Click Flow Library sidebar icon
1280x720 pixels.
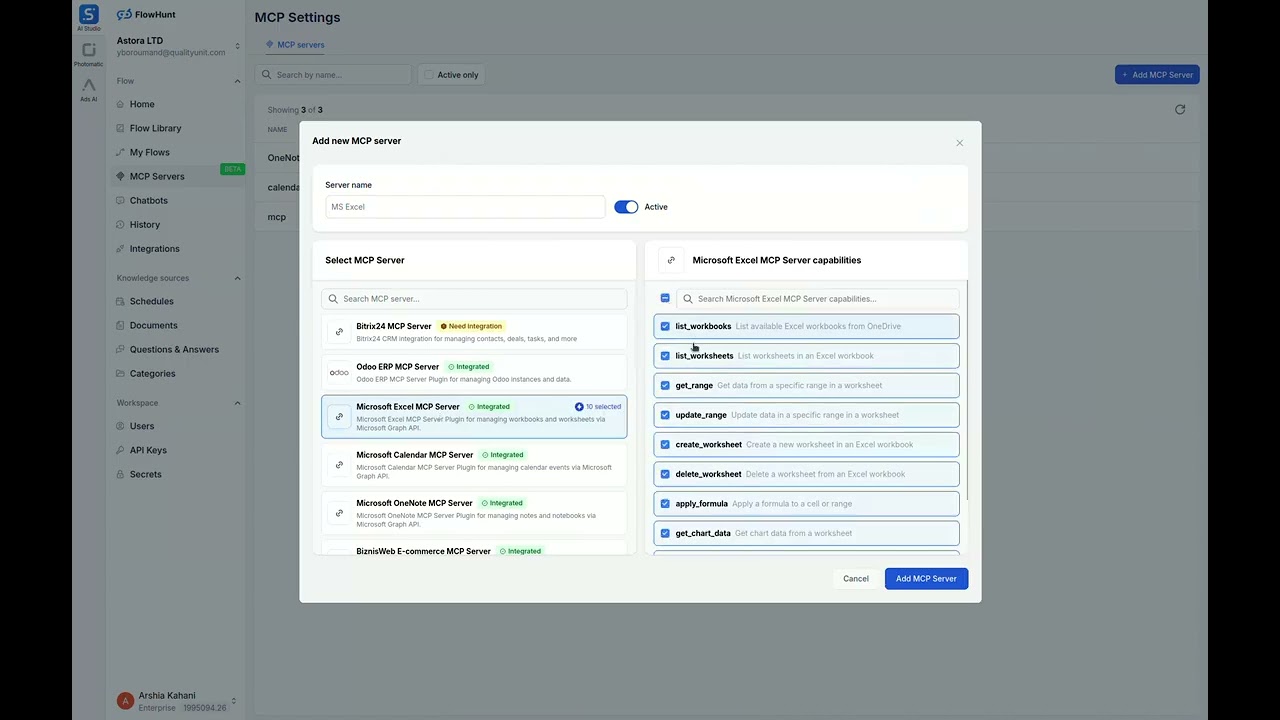[121, 128]
